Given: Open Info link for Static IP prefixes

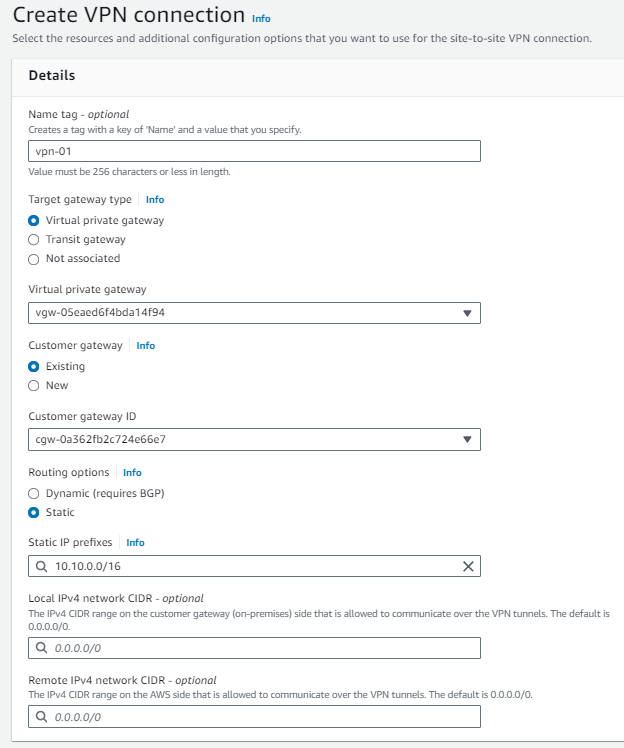Looking at the screenshot, I should click(135, 543).
